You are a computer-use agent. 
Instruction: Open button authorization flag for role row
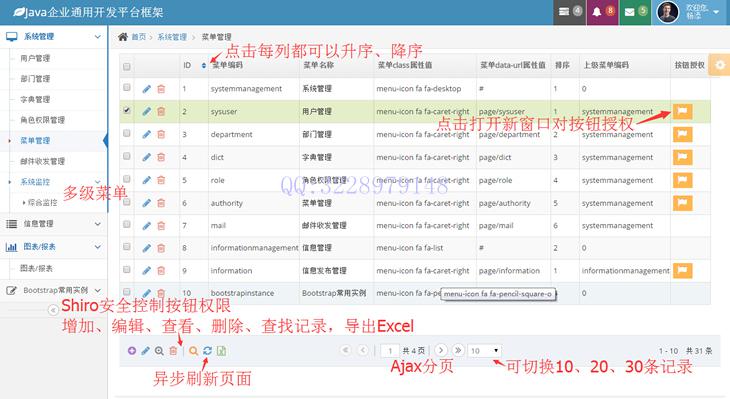[x=683, y=180]
